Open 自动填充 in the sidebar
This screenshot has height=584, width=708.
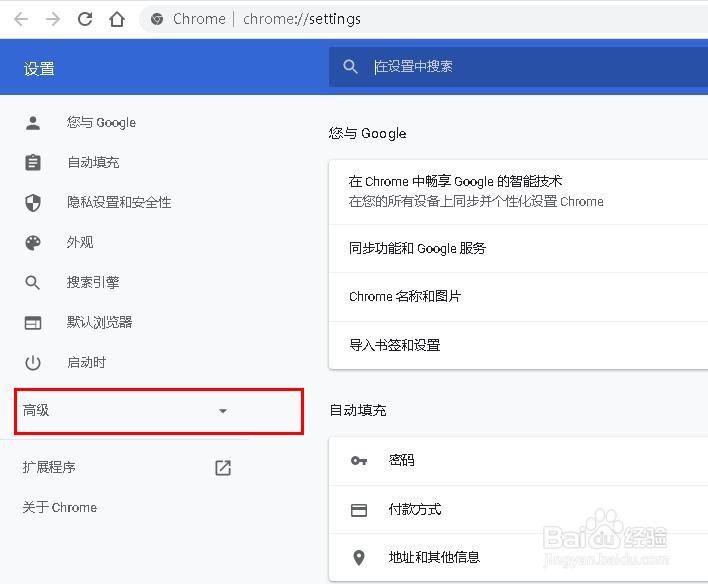[93, 162]
